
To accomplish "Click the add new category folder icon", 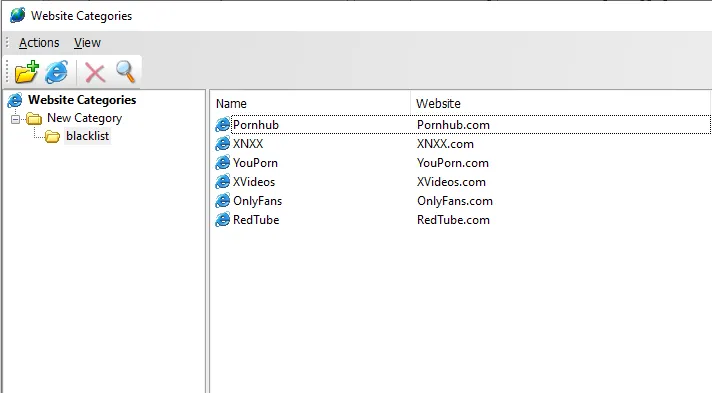I will point(26,72).
